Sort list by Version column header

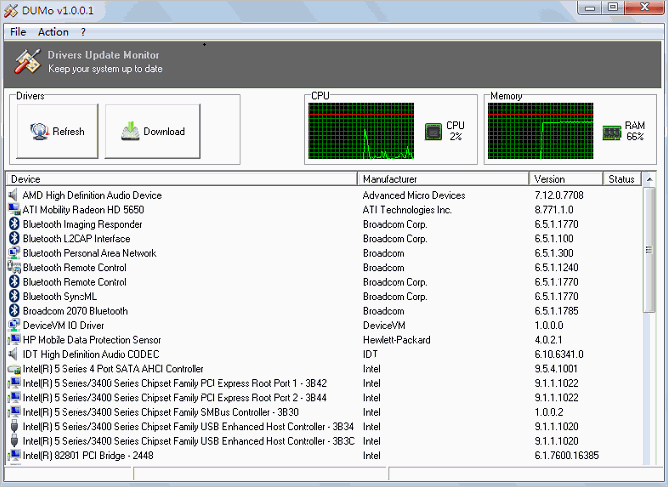click(x=566, y=179)
